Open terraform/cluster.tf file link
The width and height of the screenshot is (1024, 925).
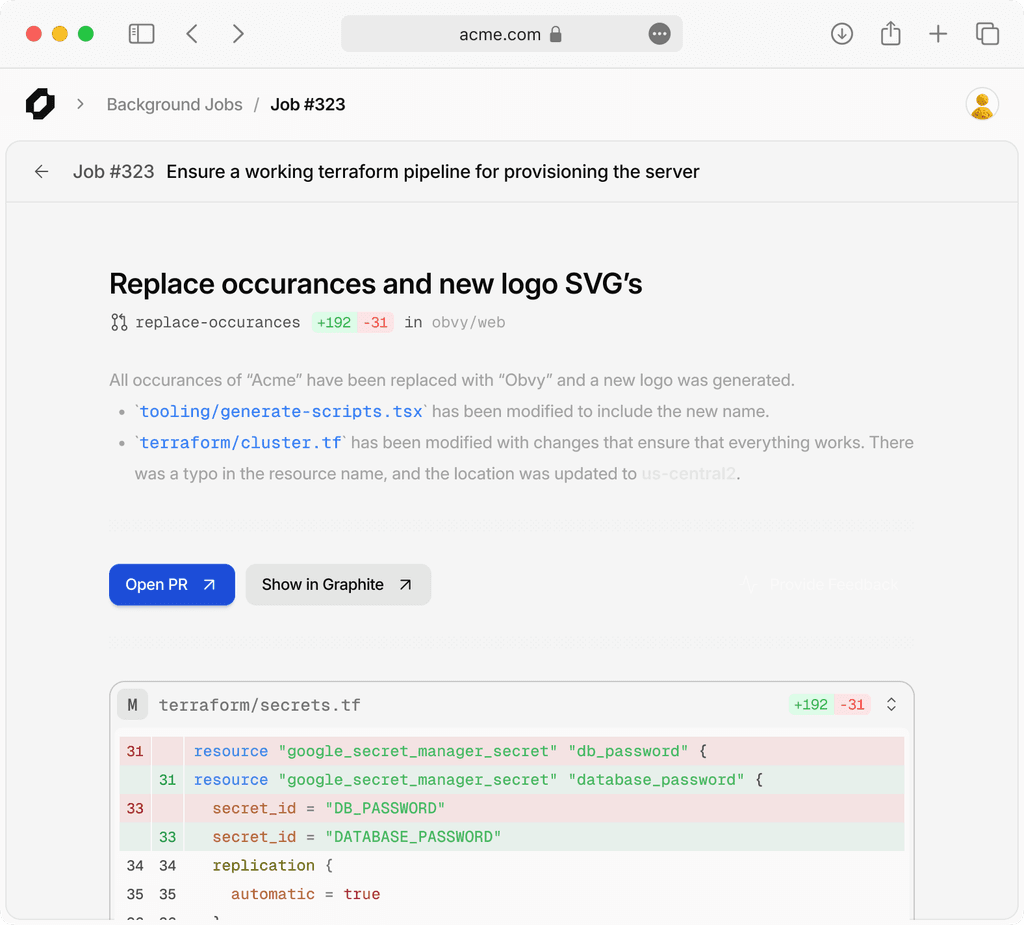point(240,443)
